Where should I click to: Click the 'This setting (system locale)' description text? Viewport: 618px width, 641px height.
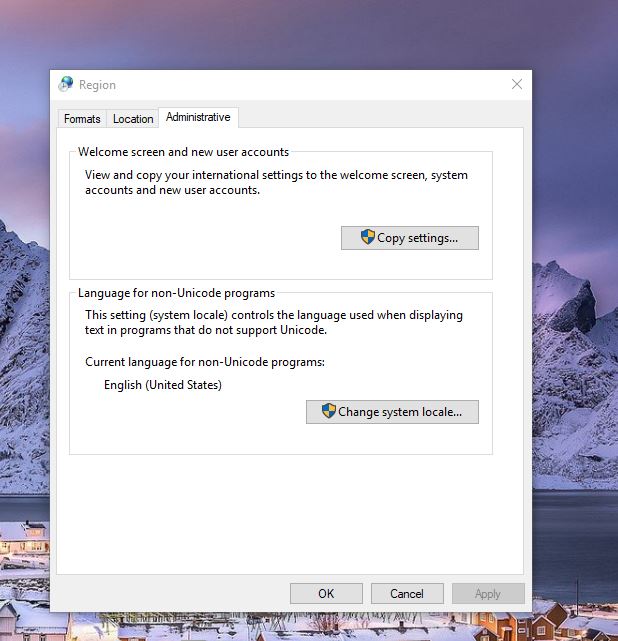pyautogui.click(x=274, y=323)
